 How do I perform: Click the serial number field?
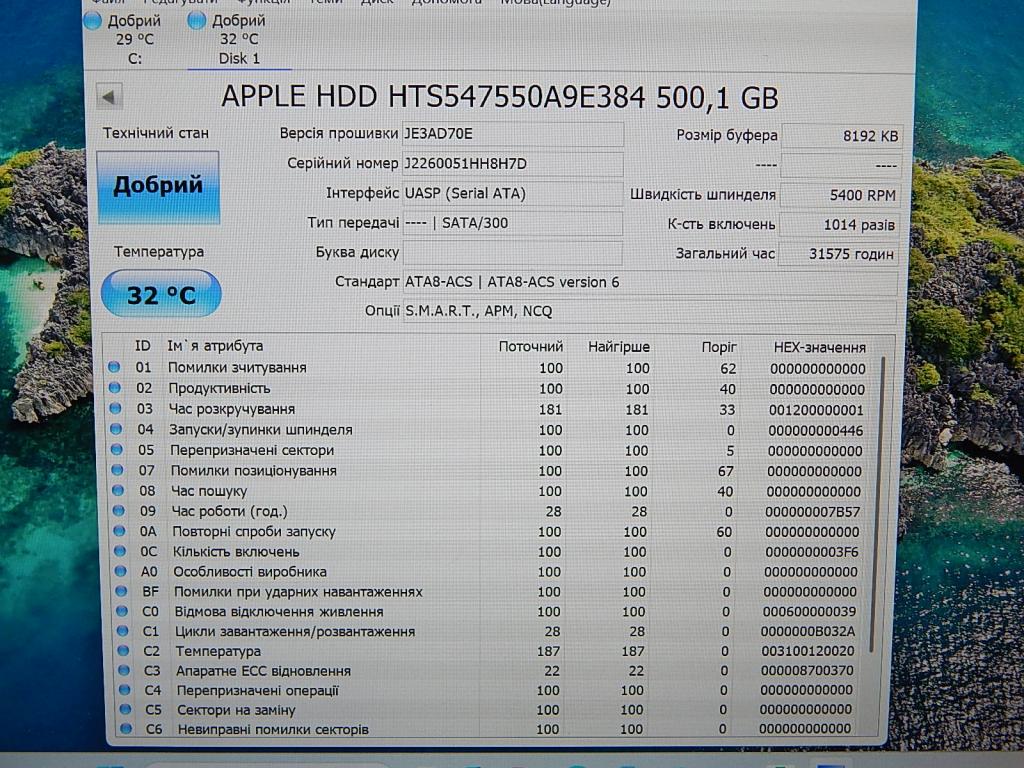coord(512,163)
